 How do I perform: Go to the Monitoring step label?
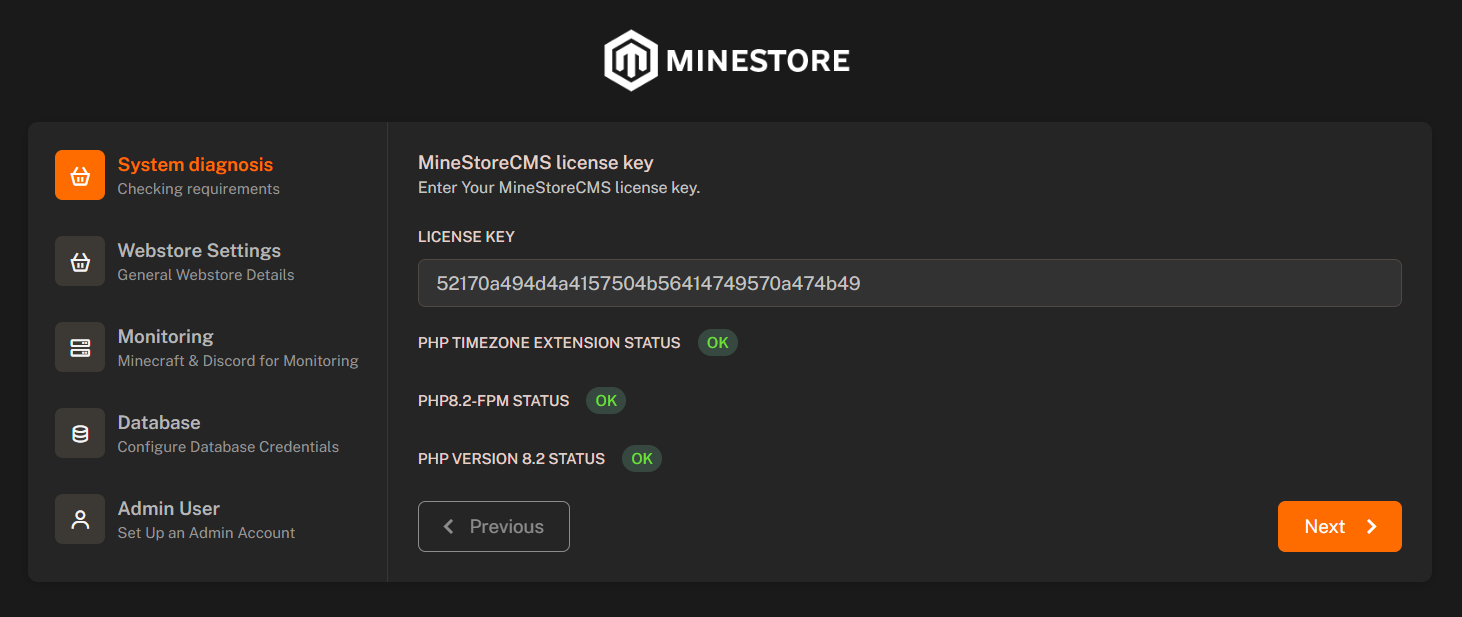click(x=166, y=337)
